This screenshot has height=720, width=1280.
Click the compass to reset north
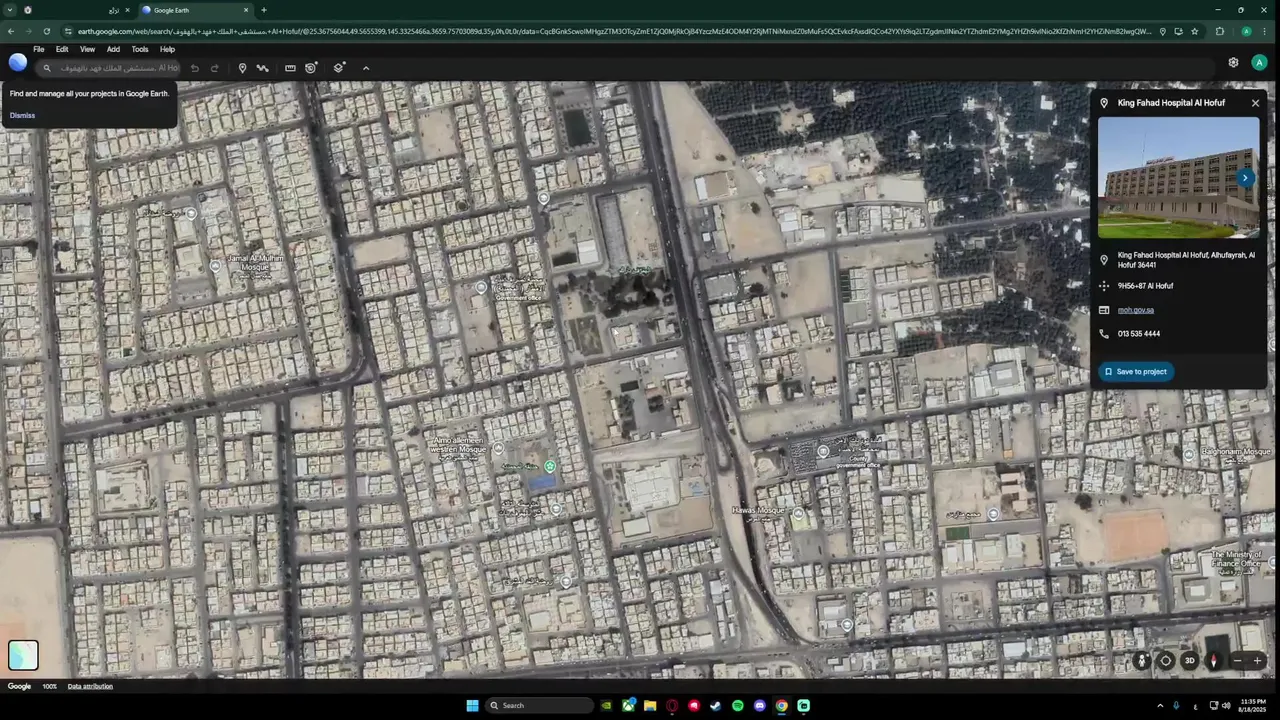[x=1214, y=660]
